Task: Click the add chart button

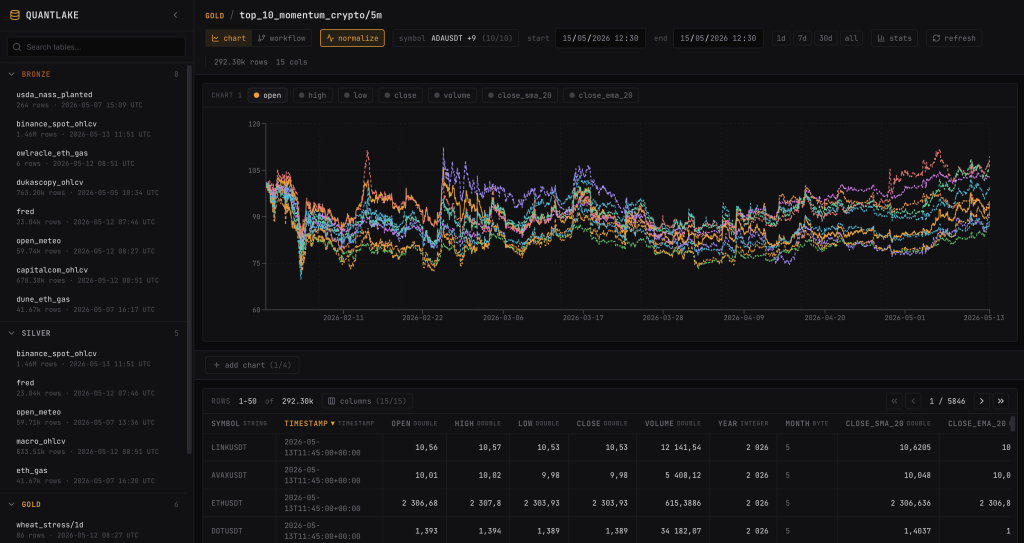Action: (x=252, y=365)
